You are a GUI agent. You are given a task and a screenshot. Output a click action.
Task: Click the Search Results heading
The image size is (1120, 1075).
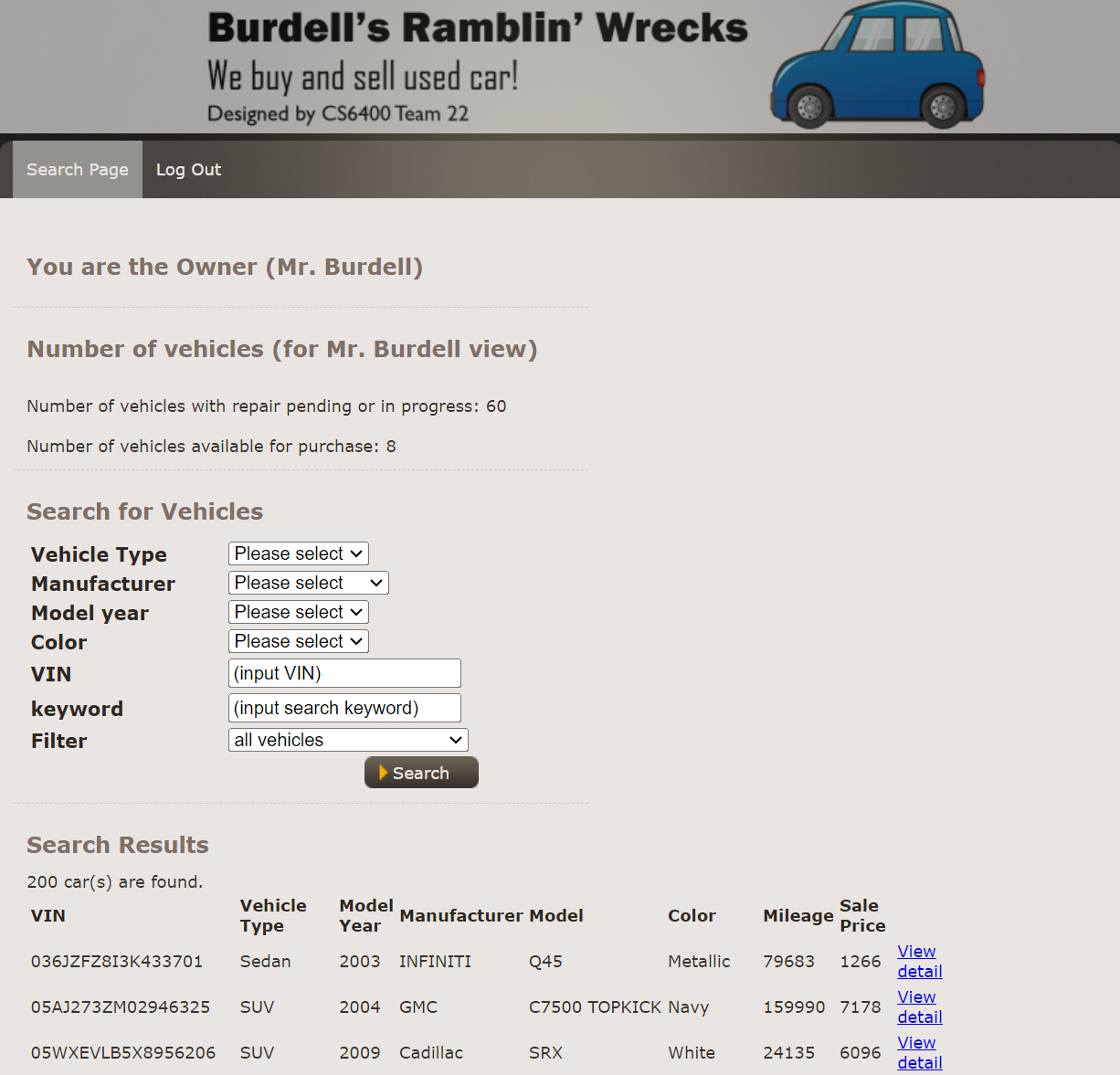click(118, 845)
